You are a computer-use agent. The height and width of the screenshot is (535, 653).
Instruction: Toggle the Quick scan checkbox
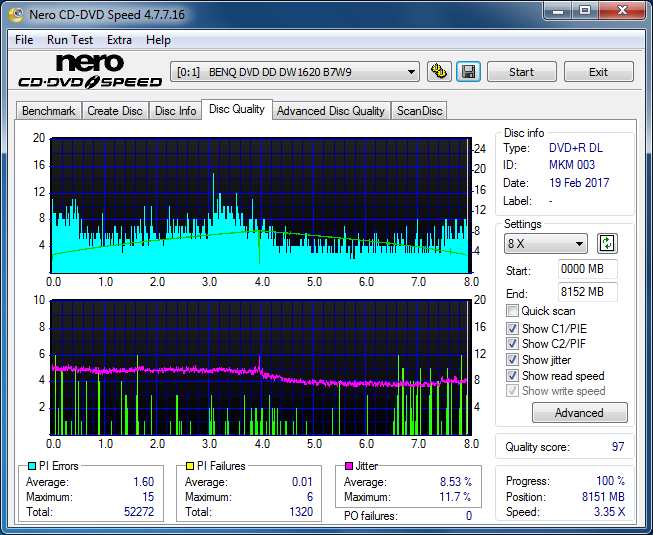(x=512, y=311)
